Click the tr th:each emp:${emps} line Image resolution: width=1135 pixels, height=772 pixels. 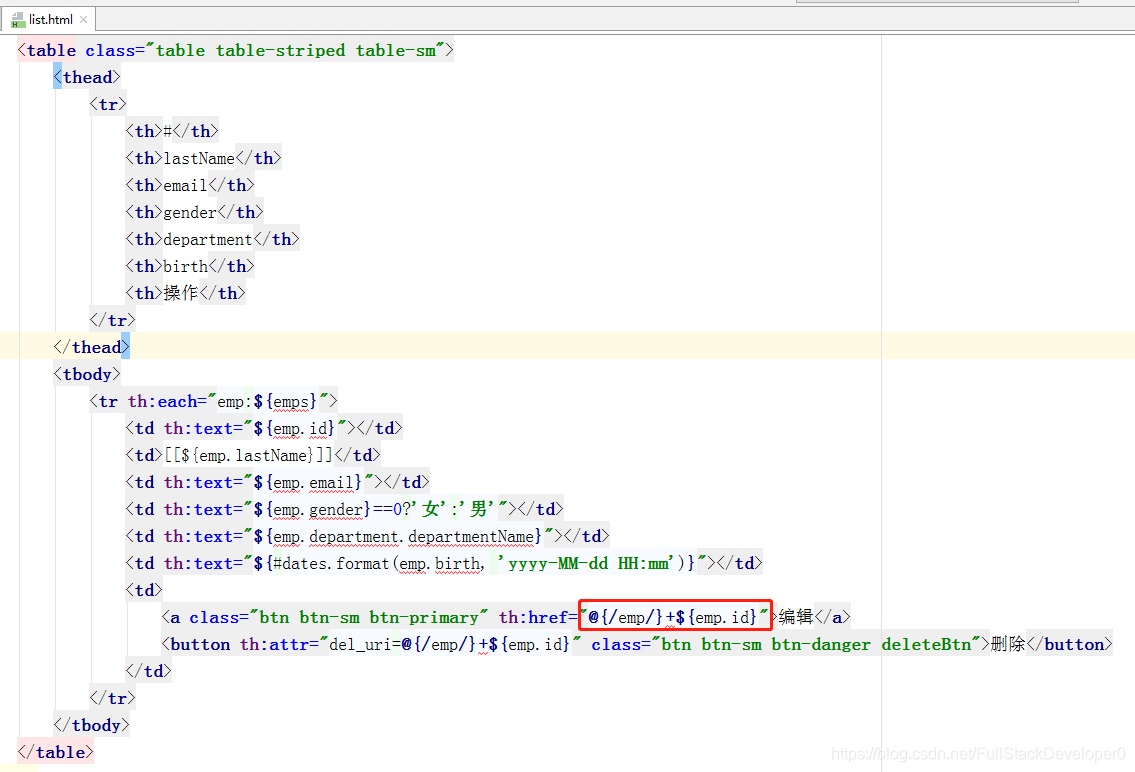coord(214,402)
